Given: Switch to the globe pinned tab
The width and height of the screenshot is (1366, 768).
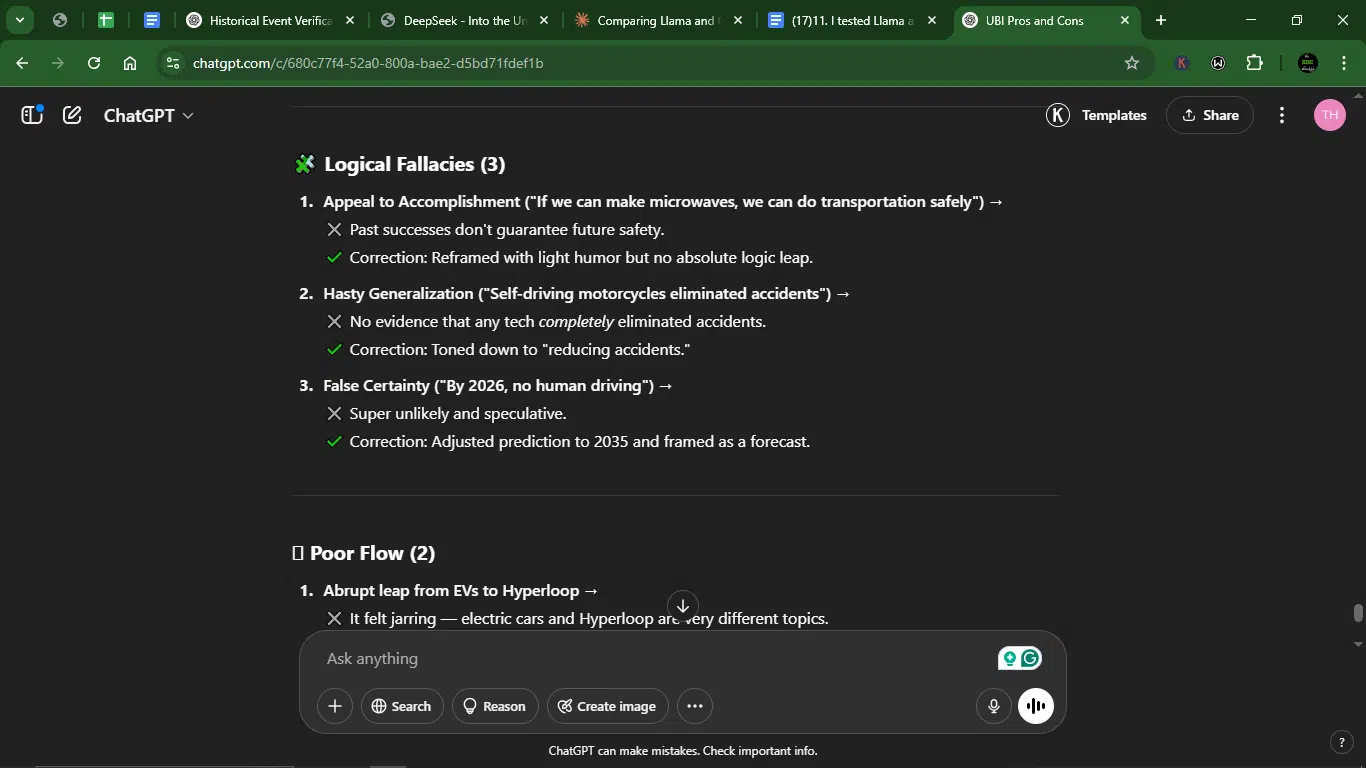Looking at the screenshot, I should (60, 20).
